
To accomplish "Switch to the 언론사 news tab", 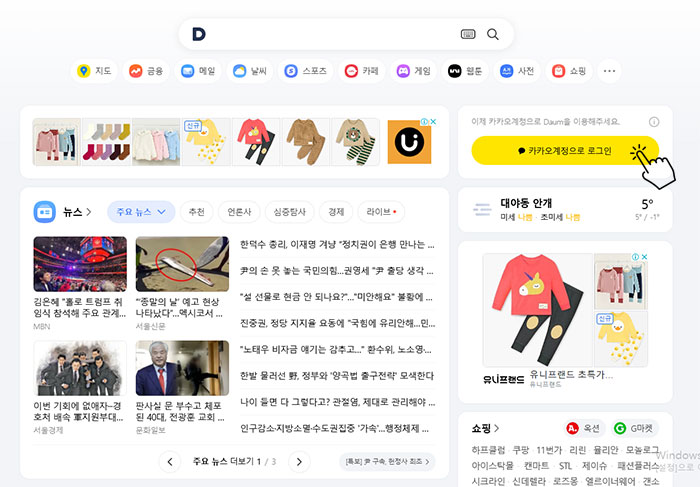I will coord(239,212).
